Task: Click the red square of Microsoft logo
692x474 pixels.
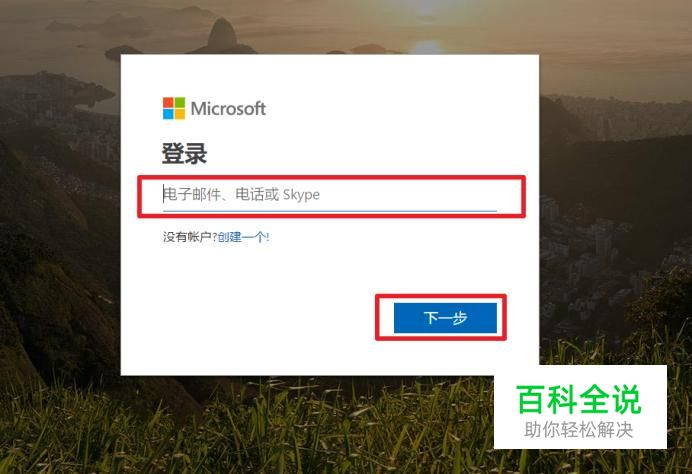Action: tap(168, 102)
